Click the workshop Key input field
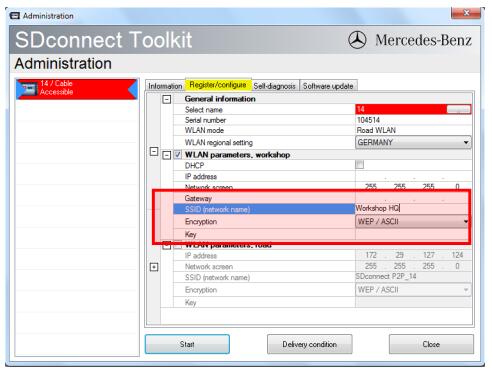 pos(413,234)
